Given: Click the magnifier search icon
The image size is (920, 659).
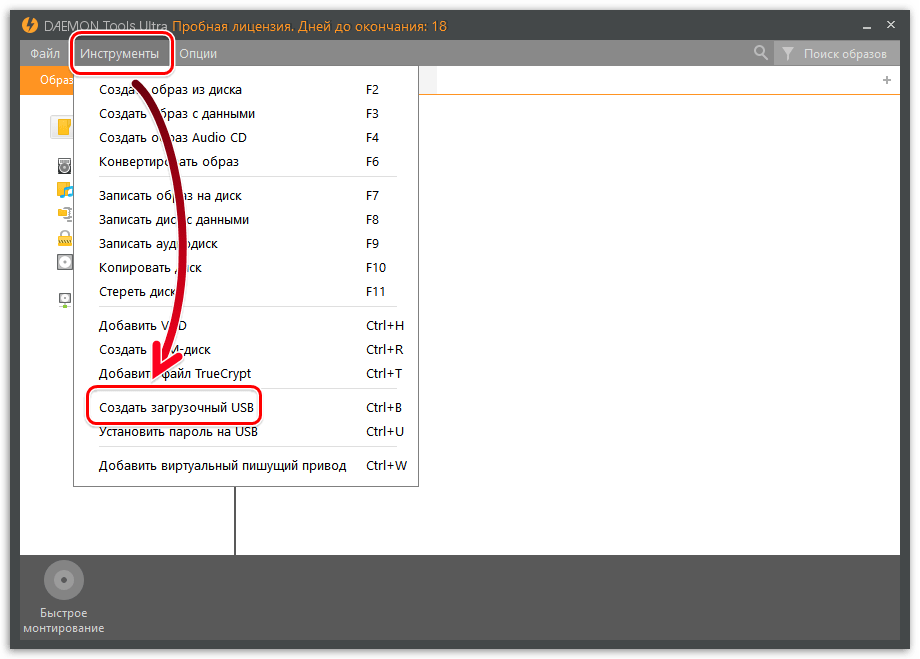Looking at the screenshot, I should tap(761, 53).
